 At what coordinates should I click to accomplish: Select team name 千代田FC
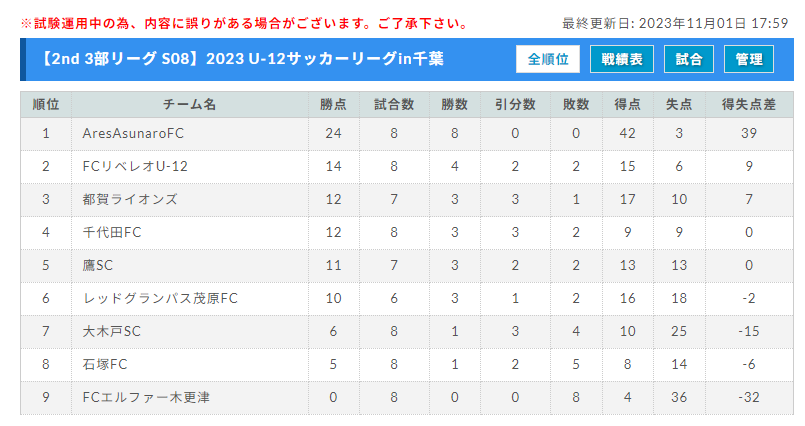(x=111, y=233)
